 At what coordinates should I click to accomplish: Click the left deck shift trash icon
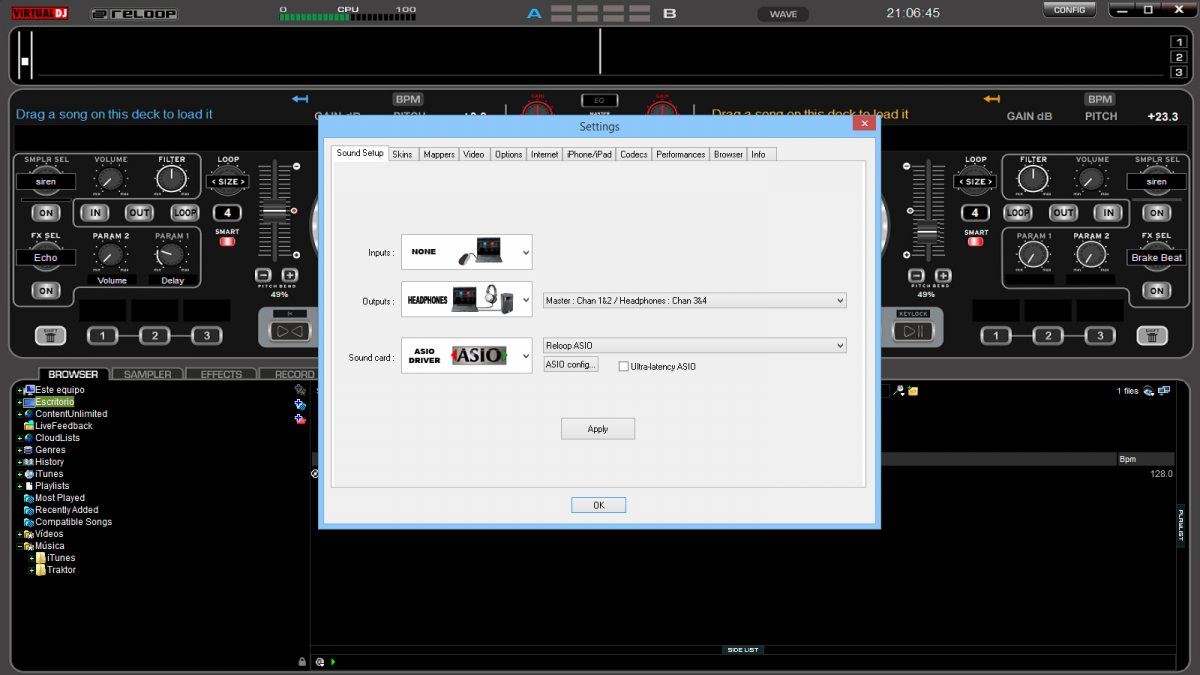pos(50,336)
